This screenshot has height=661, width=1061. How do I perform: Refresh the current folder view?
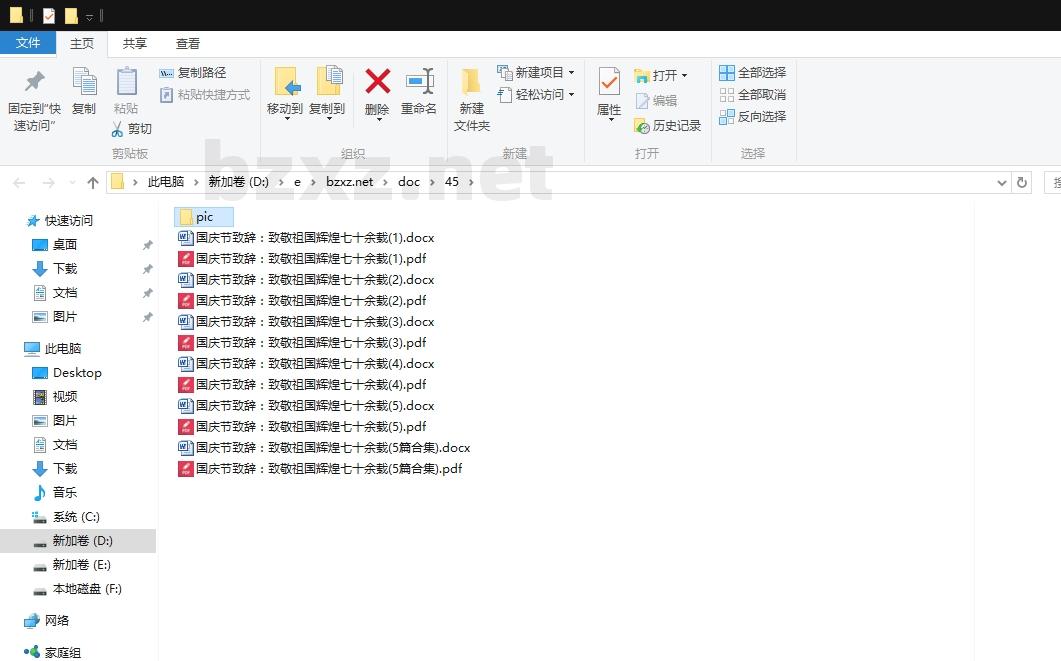1021,182
